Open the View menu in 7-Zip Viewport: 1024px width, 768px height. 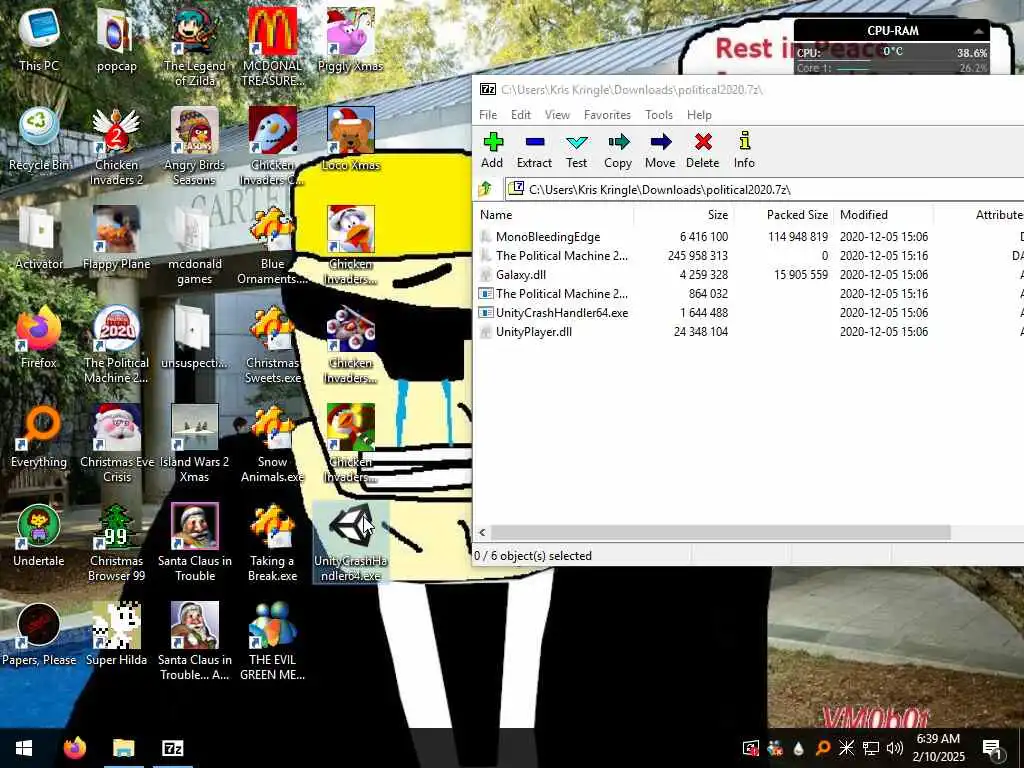[x=557, y=115]
